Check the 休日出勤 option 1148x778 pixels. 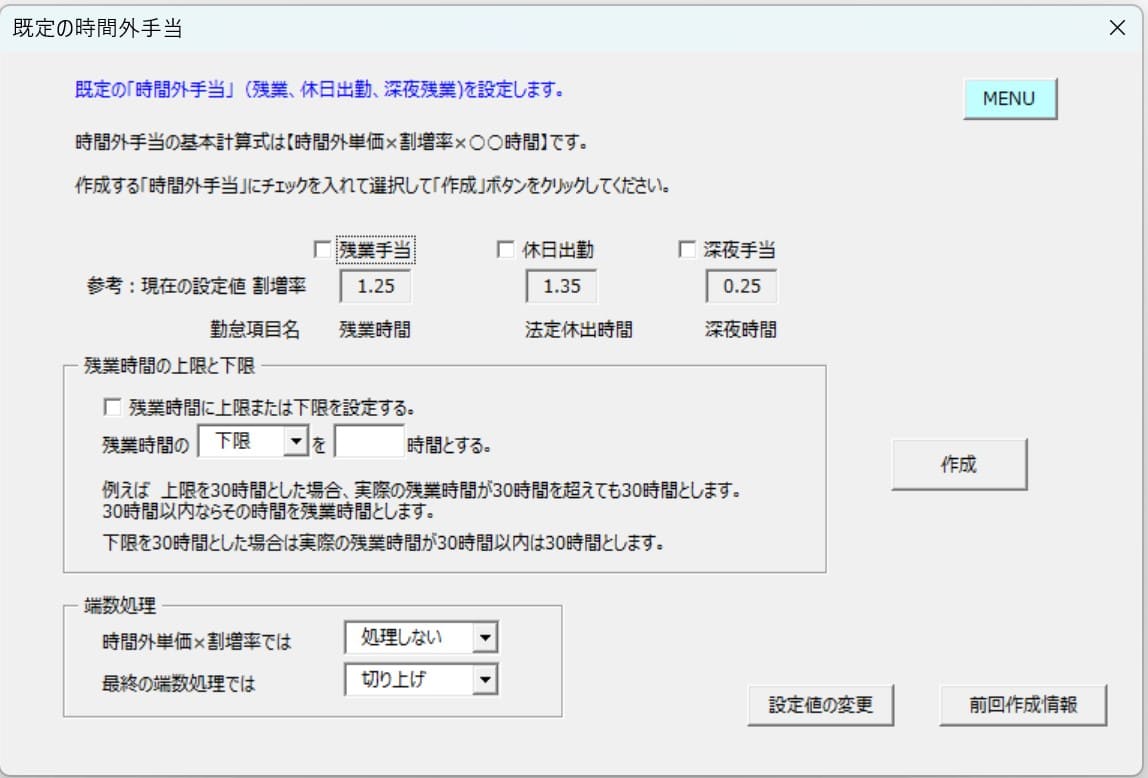point(504,249)
